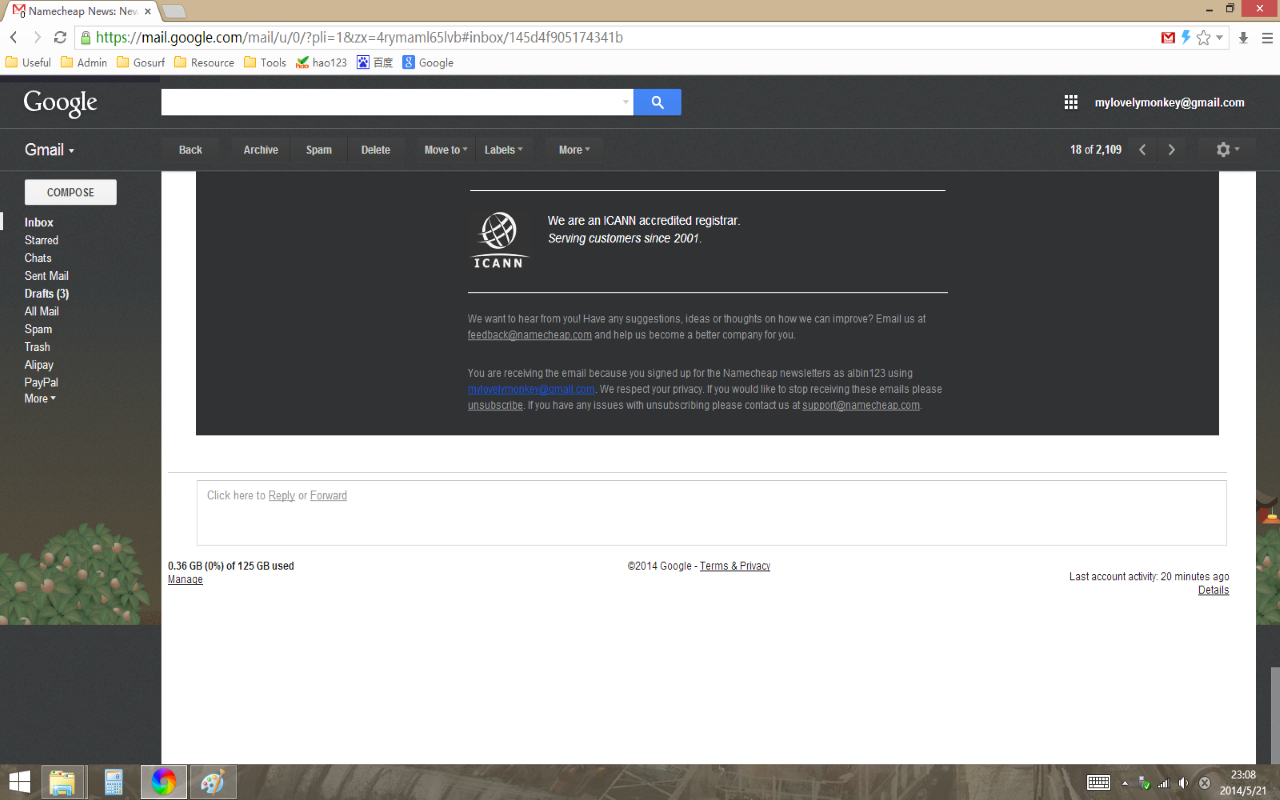Click the Google logo
The height and width of the screenshot is (800, 1280).
coord(60,103)
